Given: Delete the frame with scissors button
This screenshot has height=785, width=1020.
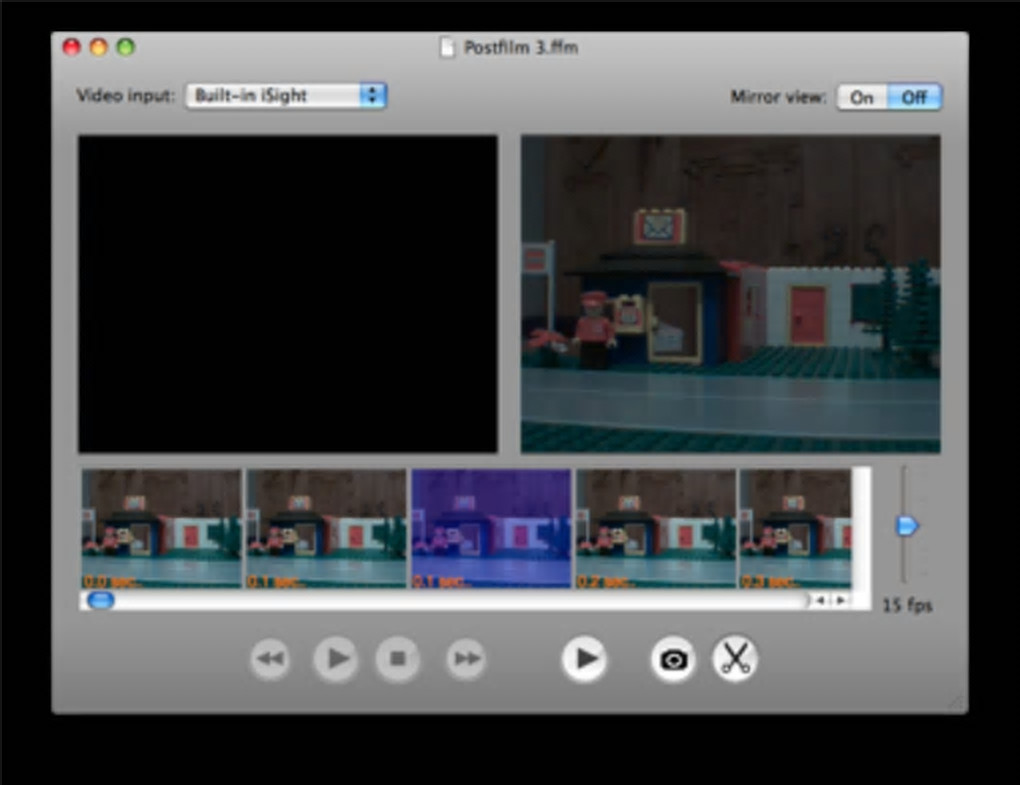Looking at the screenshot, I should pos(735,659).
